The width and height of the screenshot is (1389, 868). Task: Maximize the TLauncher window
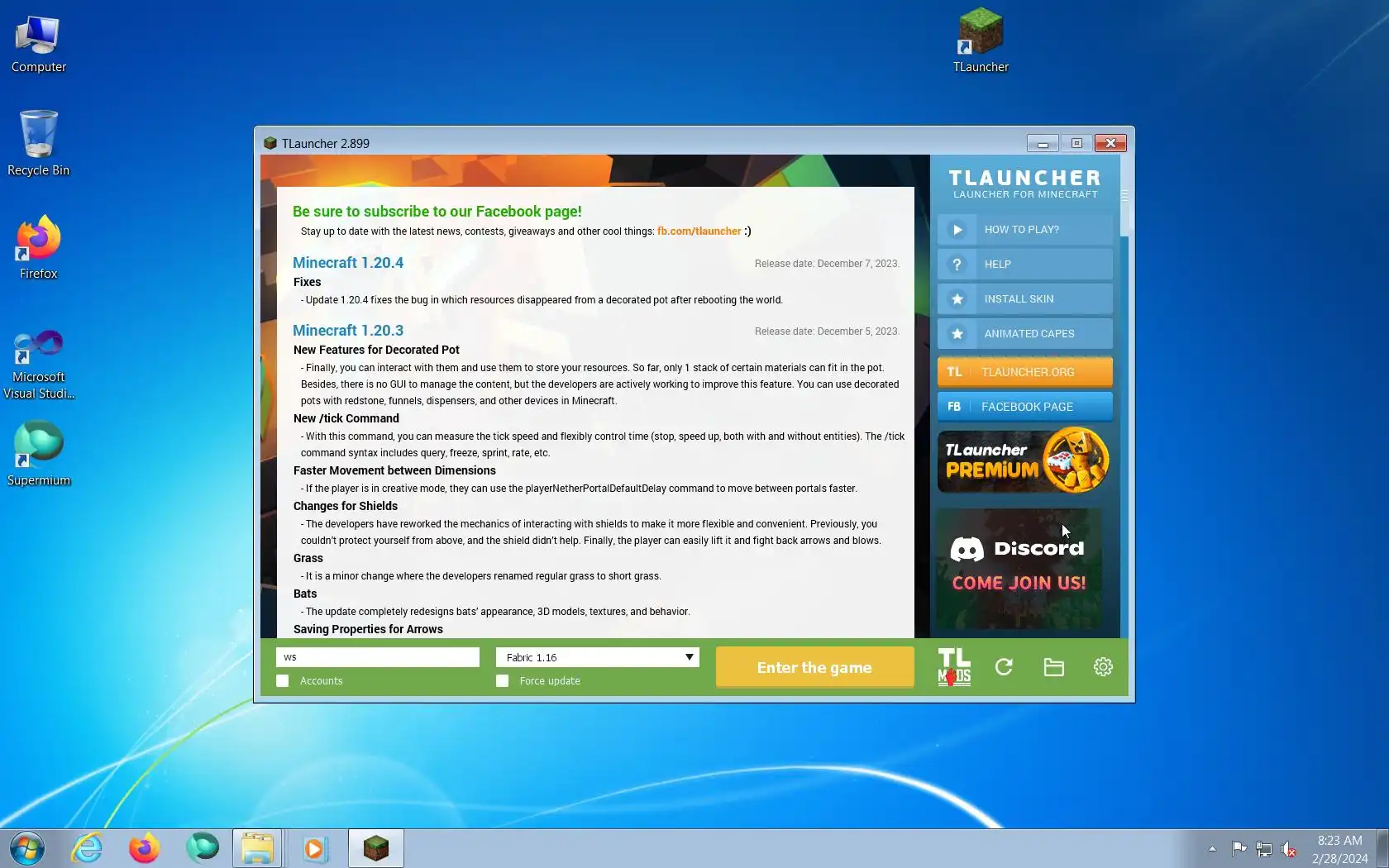click(x=1076, y=143)
